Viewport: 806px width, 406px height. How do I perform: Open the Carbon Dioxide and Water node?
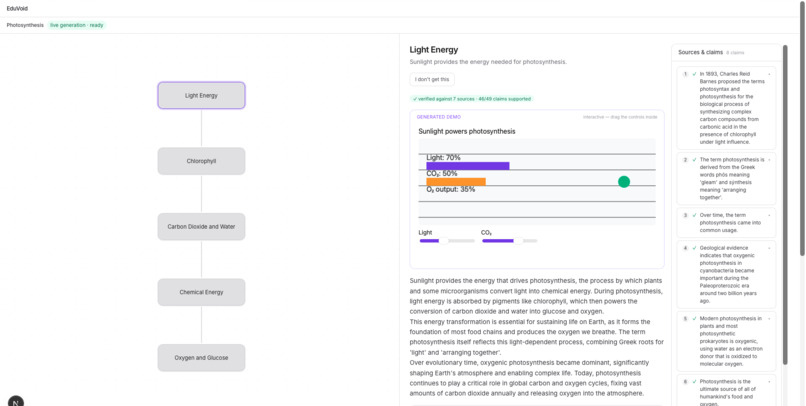[201, 227]
